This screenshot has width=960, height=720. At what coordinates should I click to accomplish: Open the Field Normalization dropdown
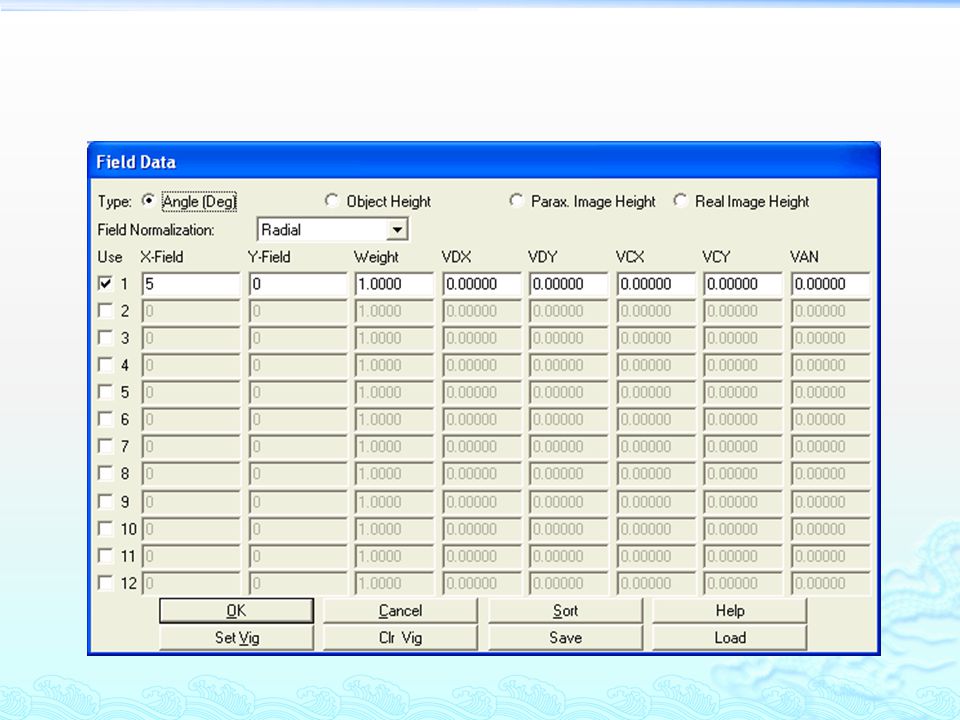tap(397, 230)
